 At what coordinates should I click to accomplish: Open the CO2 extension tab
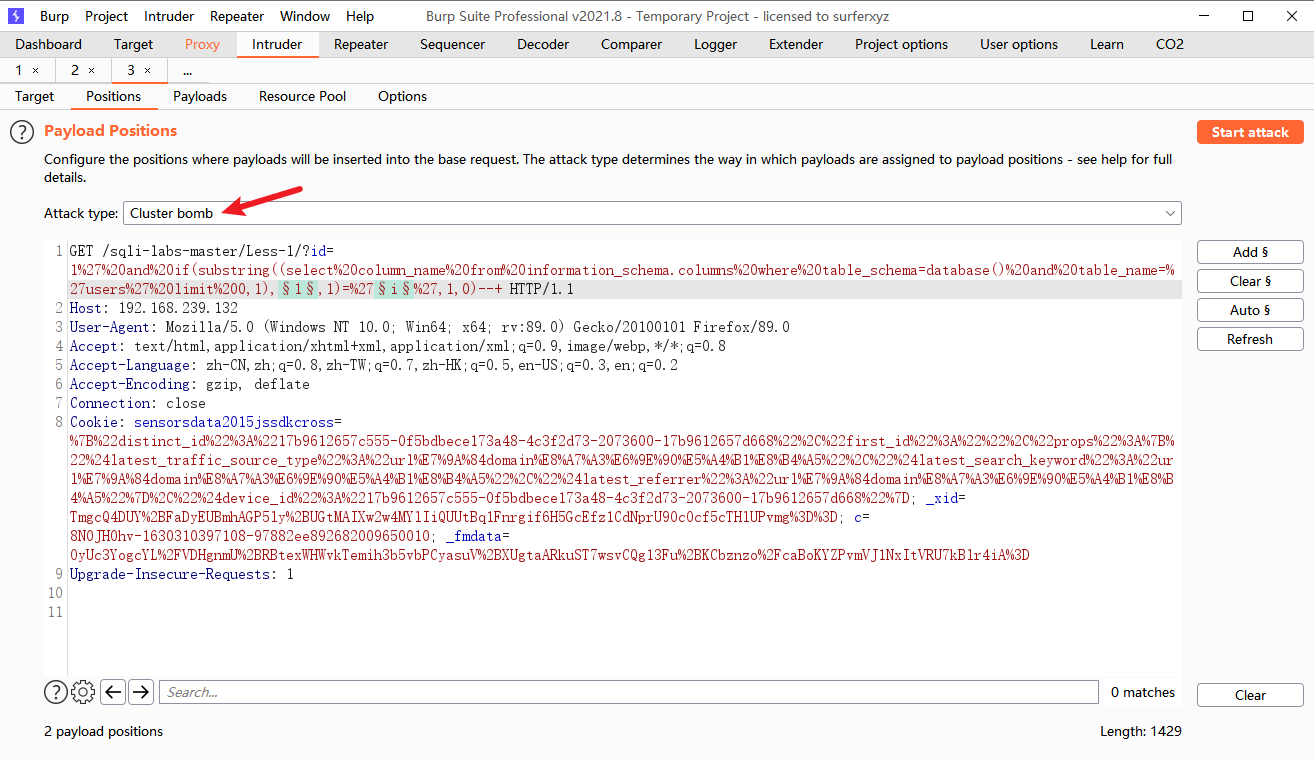pyautogui.click(x=1170, y=44)
